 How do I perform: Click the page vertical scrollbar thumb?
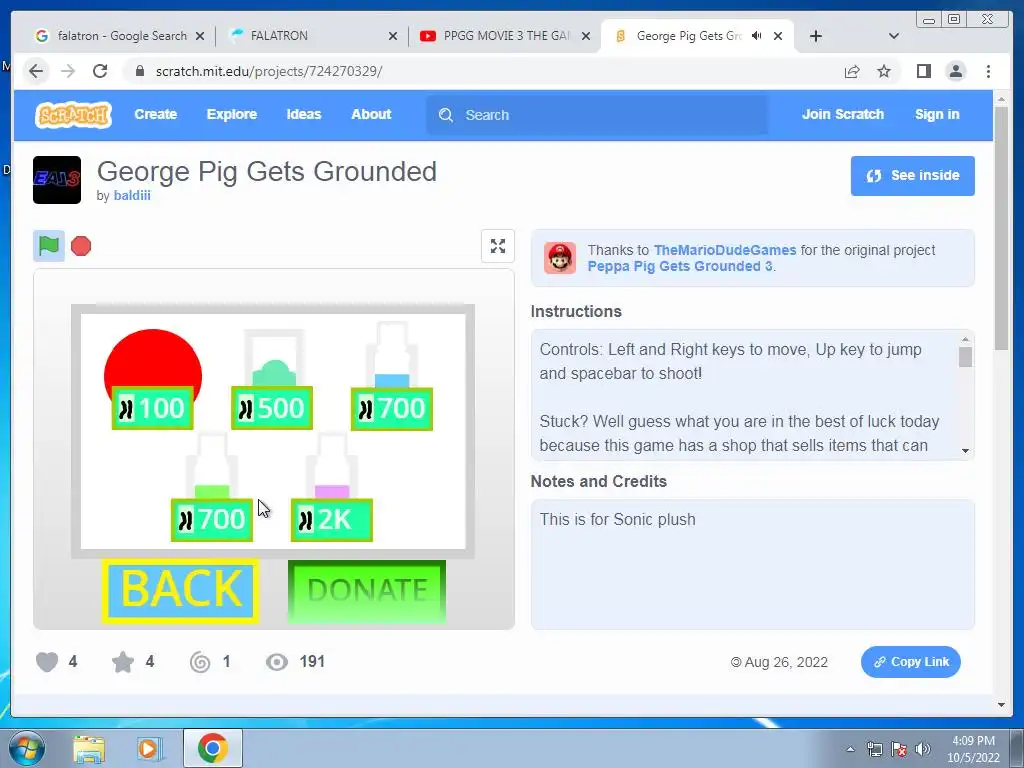[1002, 229]
